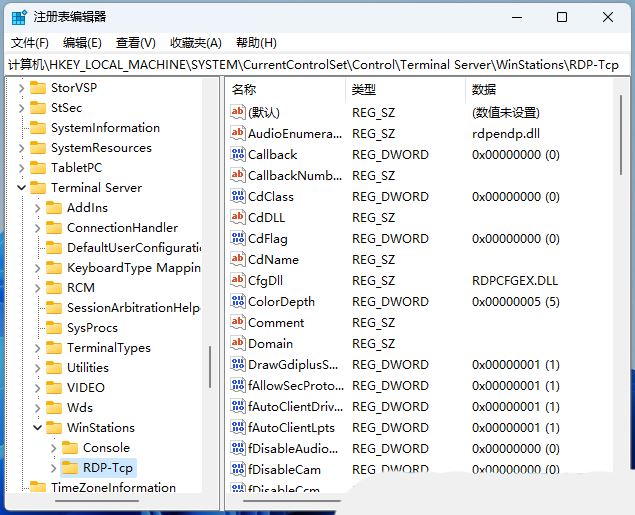Expand the AddIns subkey arrow
Viewport: 635px width, 515px height.
tap(38, 208)
